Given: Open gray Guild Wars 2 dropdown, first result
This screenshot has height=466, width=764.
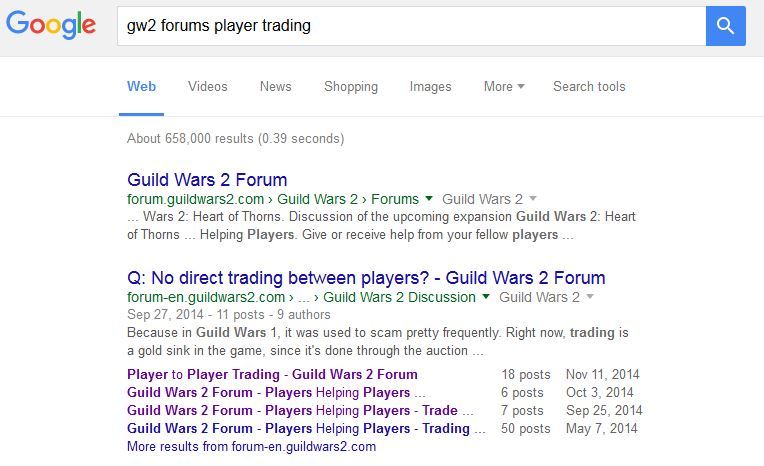Looking at the screenshot, I should click(x=533, y=199).
